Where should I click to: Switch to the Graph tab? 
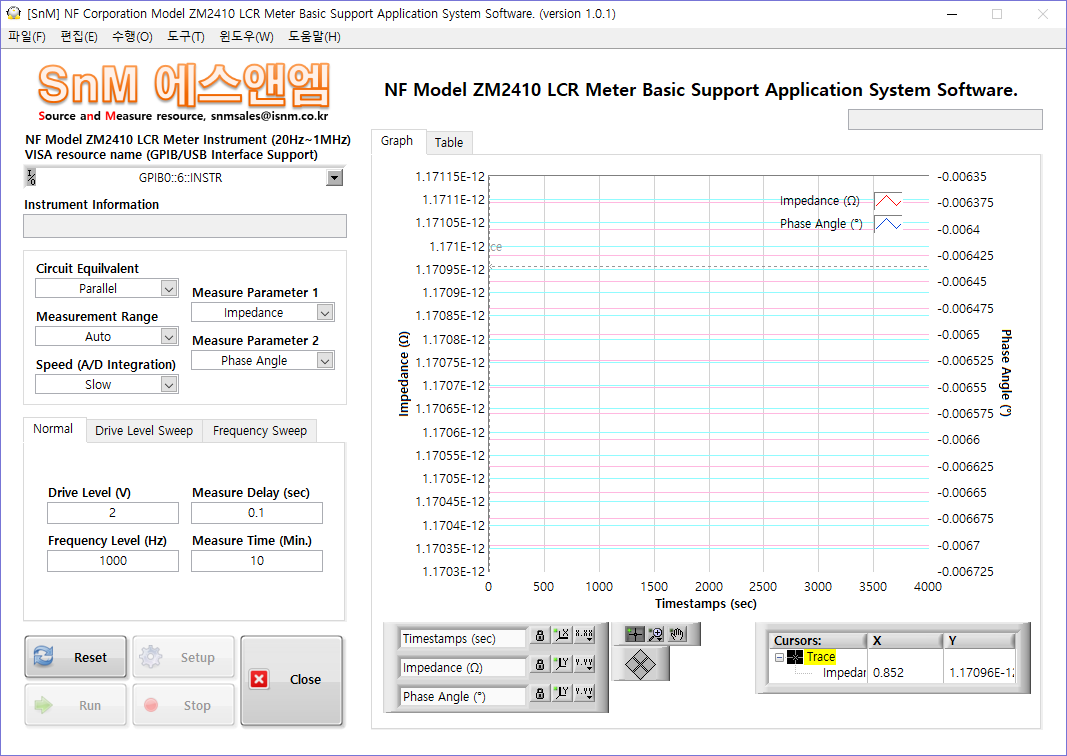(397, 141)
